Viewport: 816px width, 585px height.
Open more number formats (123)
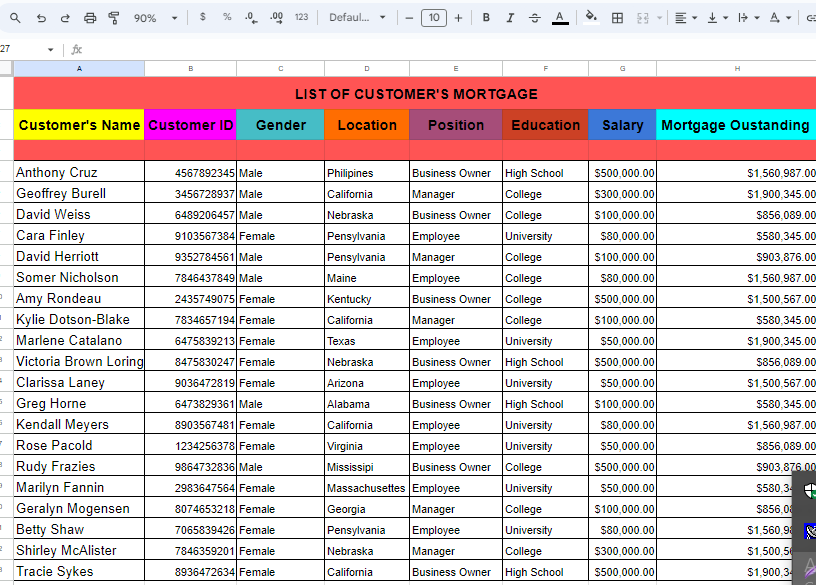tap(301, 17)
